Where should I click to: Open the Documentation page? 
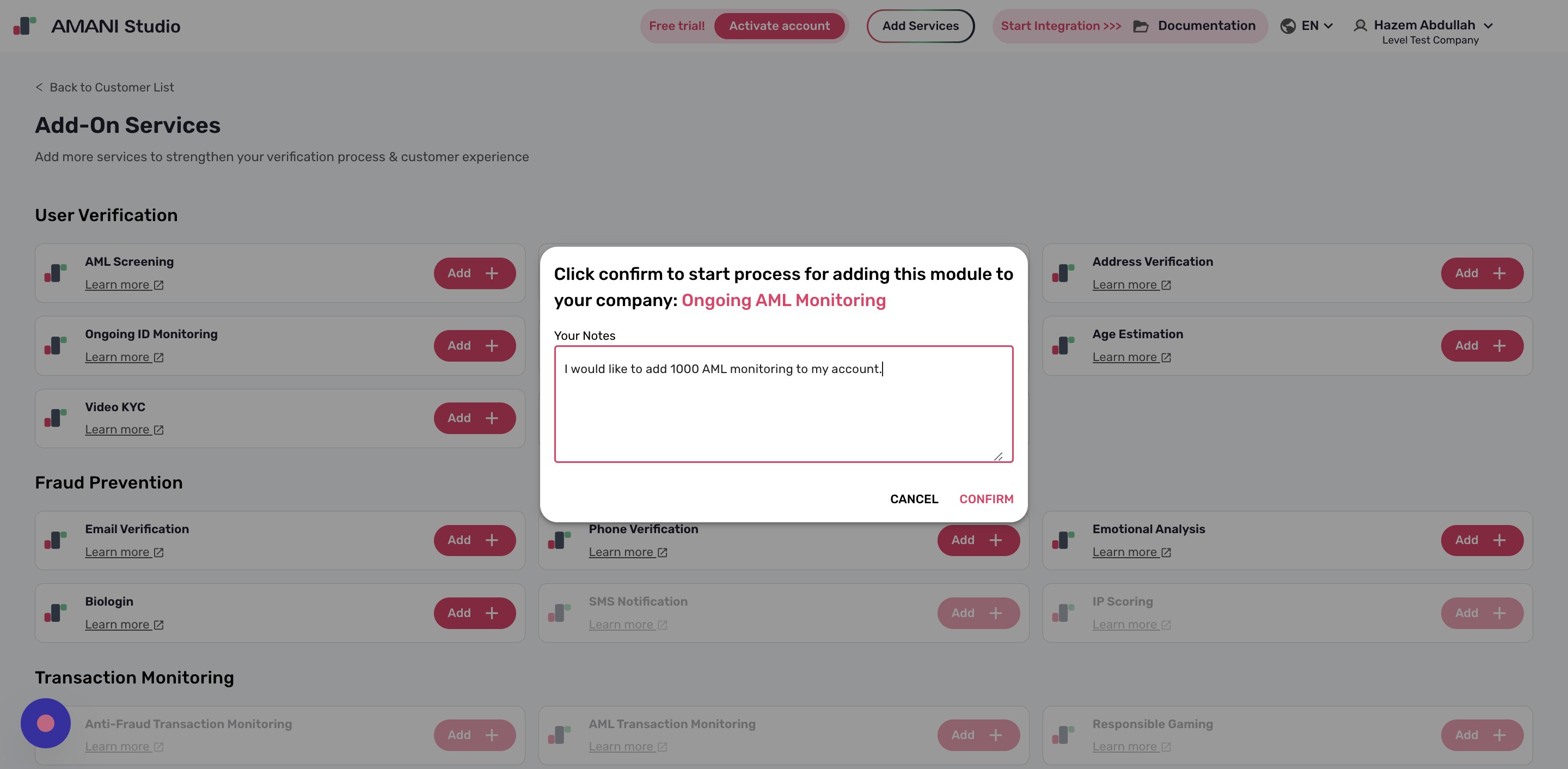click(1206, 26)
